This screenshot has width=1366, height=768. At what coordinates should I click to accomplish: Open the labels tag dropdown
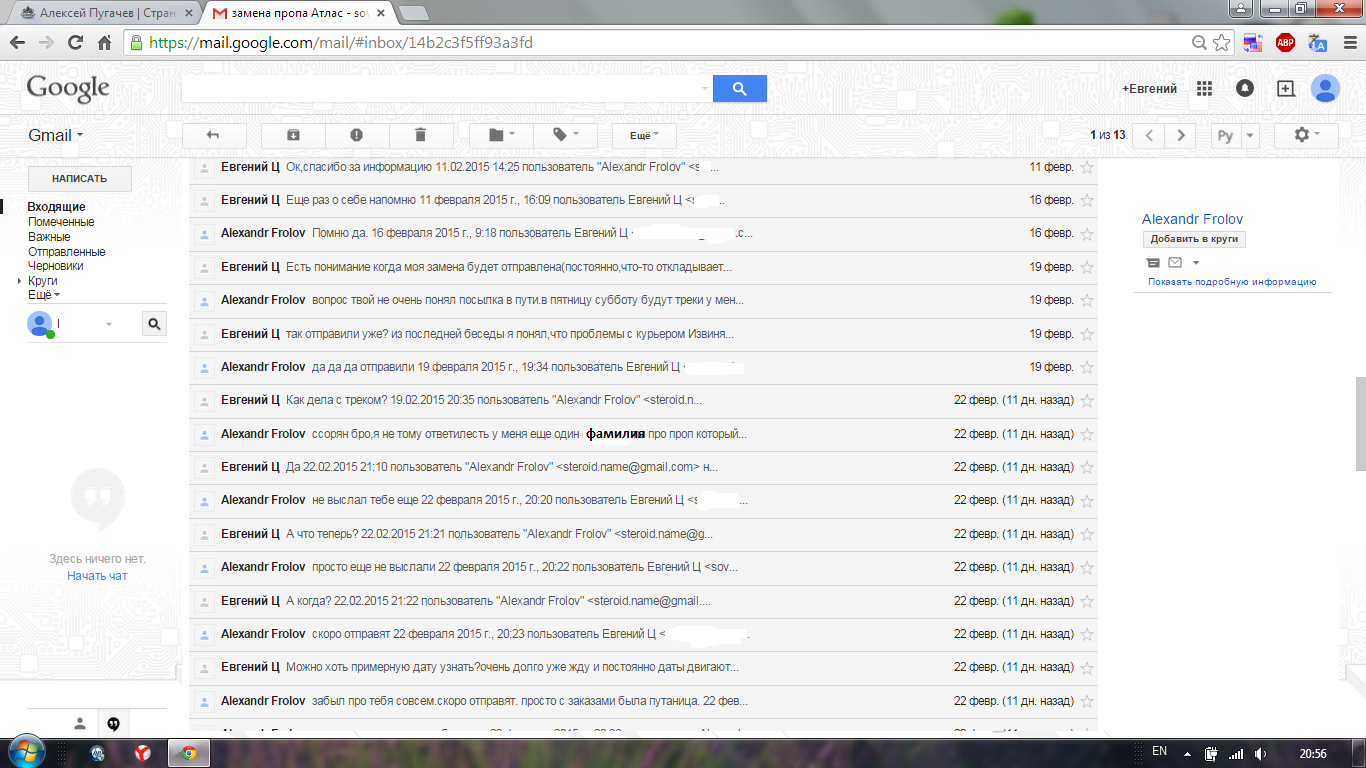point(564,135)
